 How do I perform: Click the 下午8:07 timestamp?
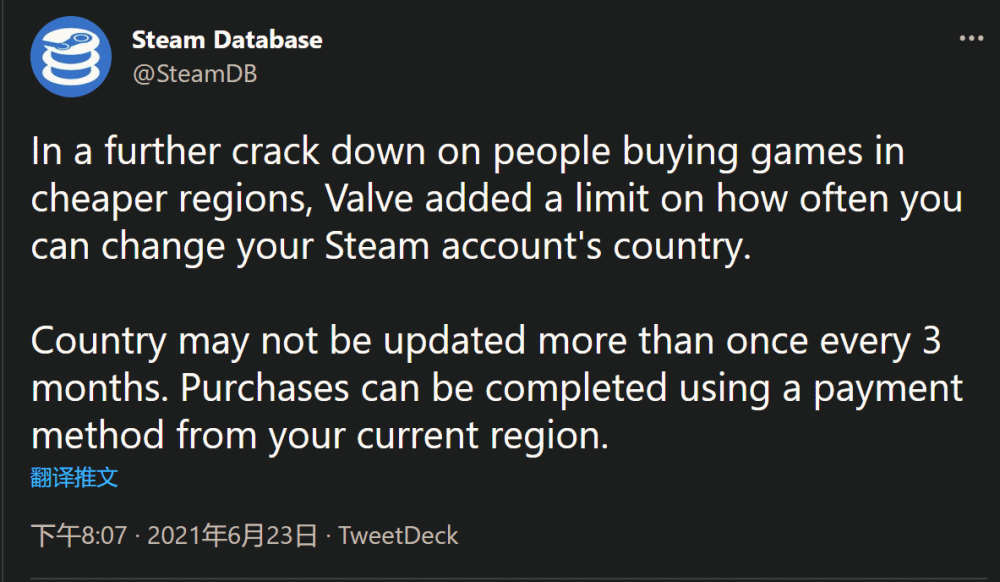tap(79, 535)
